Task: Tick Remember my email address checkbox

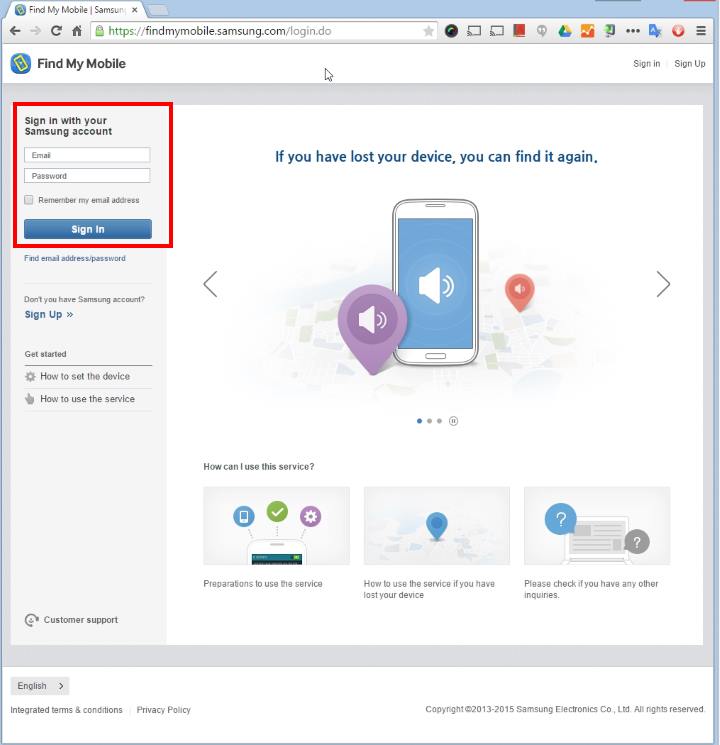Action: (x=29, y=200)
